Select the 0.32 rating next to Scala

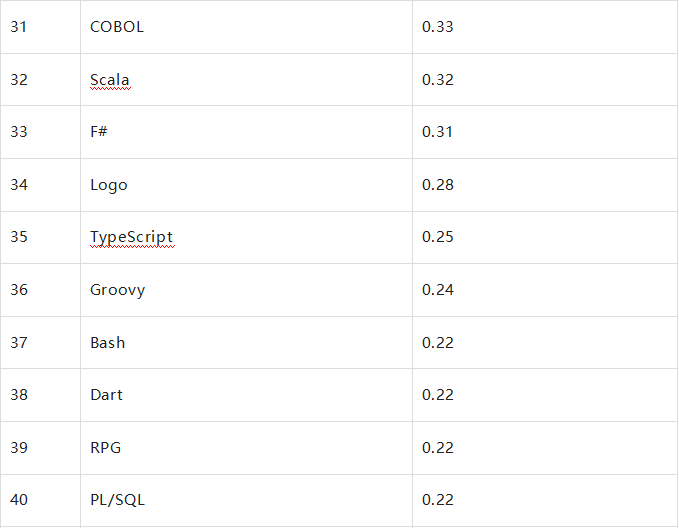click(x=437, y=80)
